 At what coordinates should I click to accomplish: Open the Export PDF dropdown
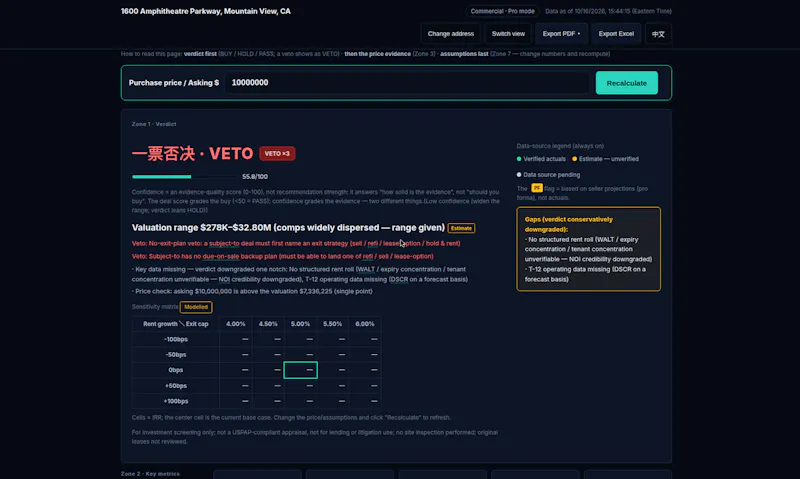pyautogui.click(x=561, y=34)
